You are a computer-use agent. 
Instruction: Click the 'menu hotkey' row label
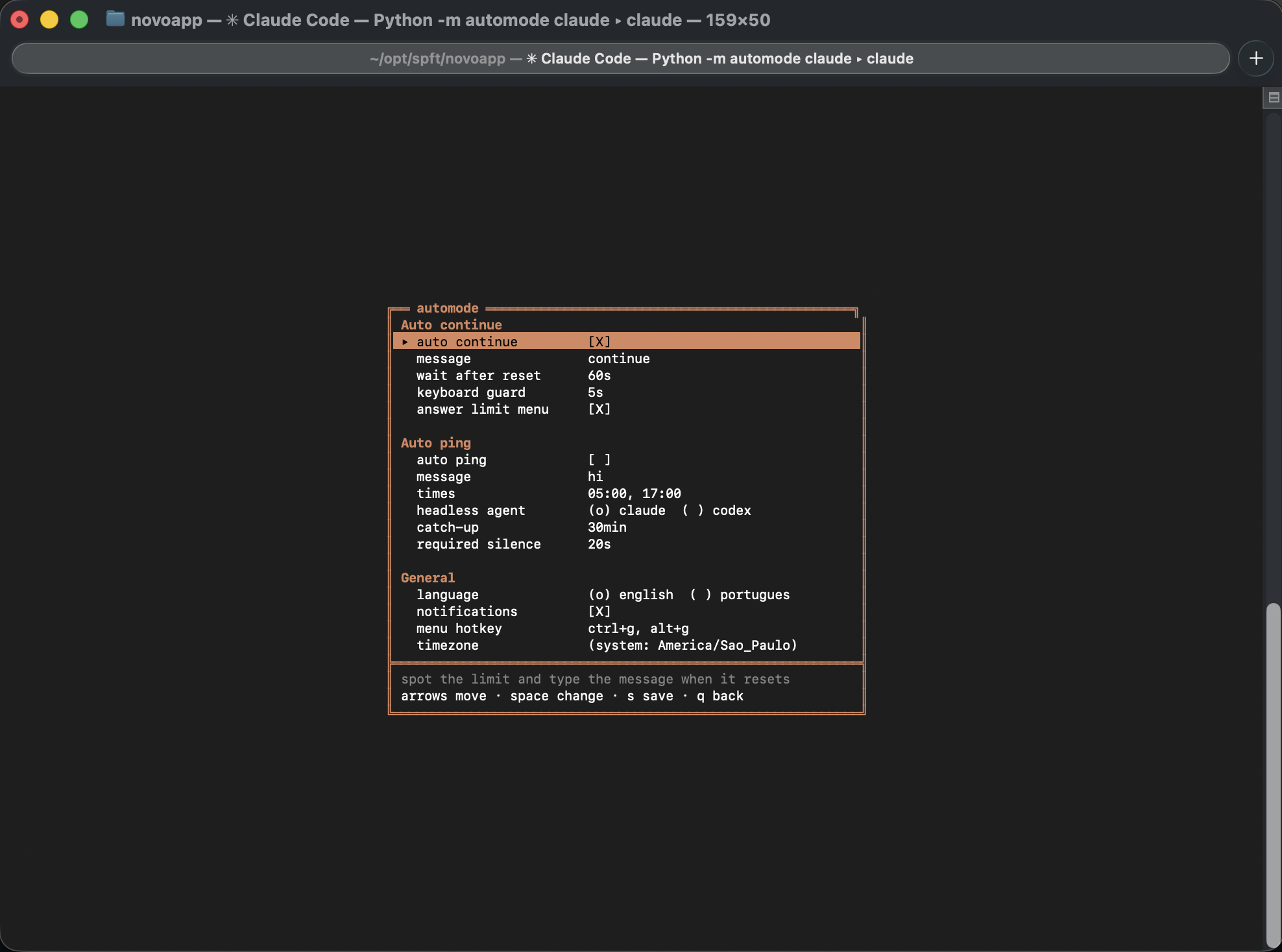pyautogui.click(x=459, y=628)
